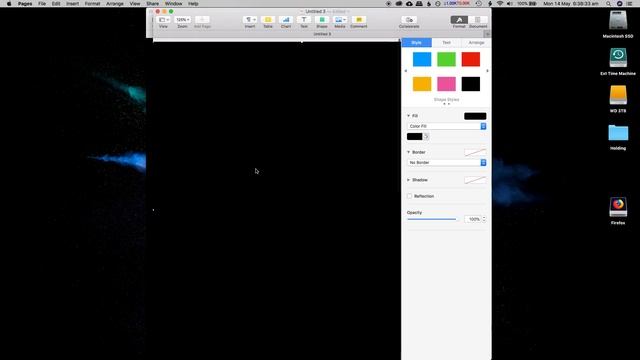The height and width of the screenshot is (360, 640).
Task: Click the Time Machine status icon
Action: pos(479,4)
